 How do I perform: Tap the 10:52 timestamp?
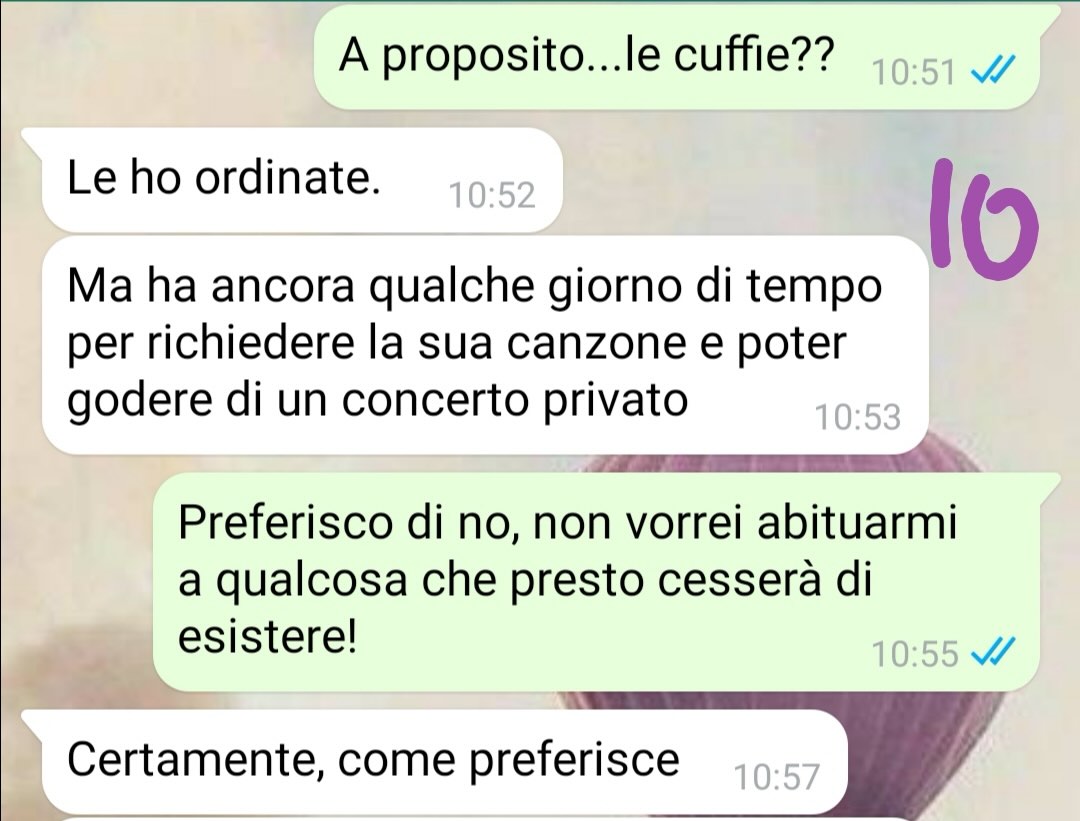tap(492, 195)
